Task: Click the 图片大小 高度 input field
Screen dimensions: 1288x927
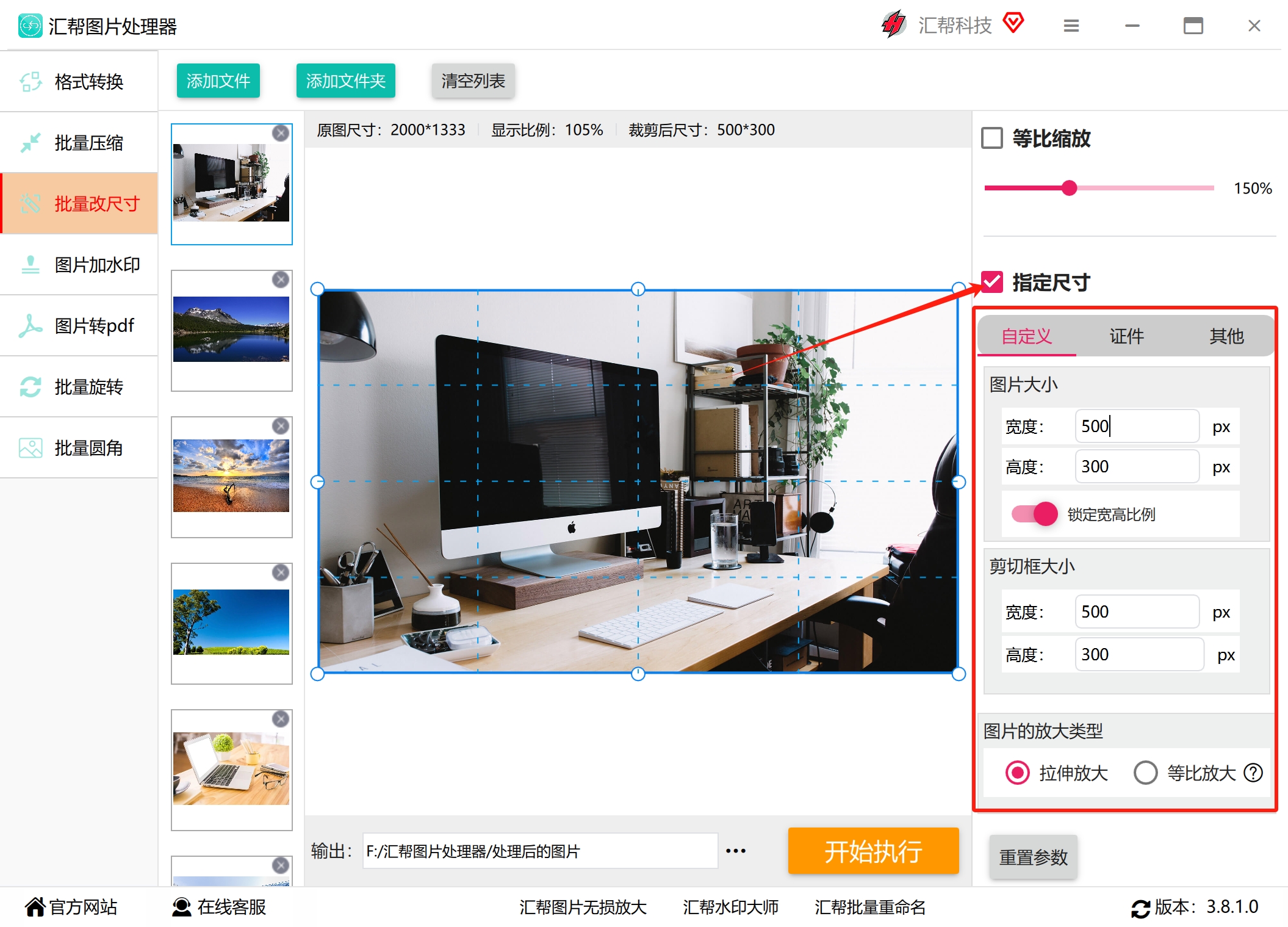Action: (x=1137, y=466)
